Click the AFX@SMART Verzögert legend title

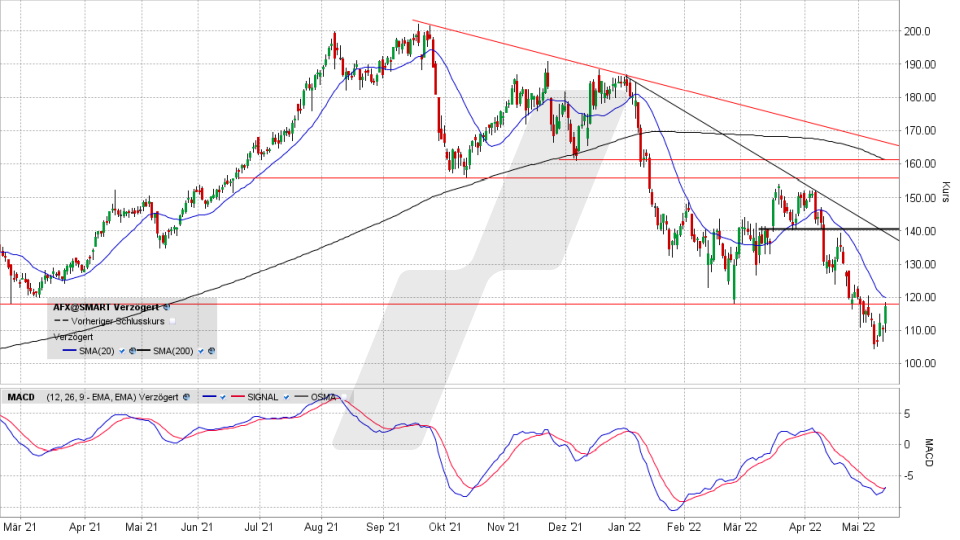(x=106, y=307)
